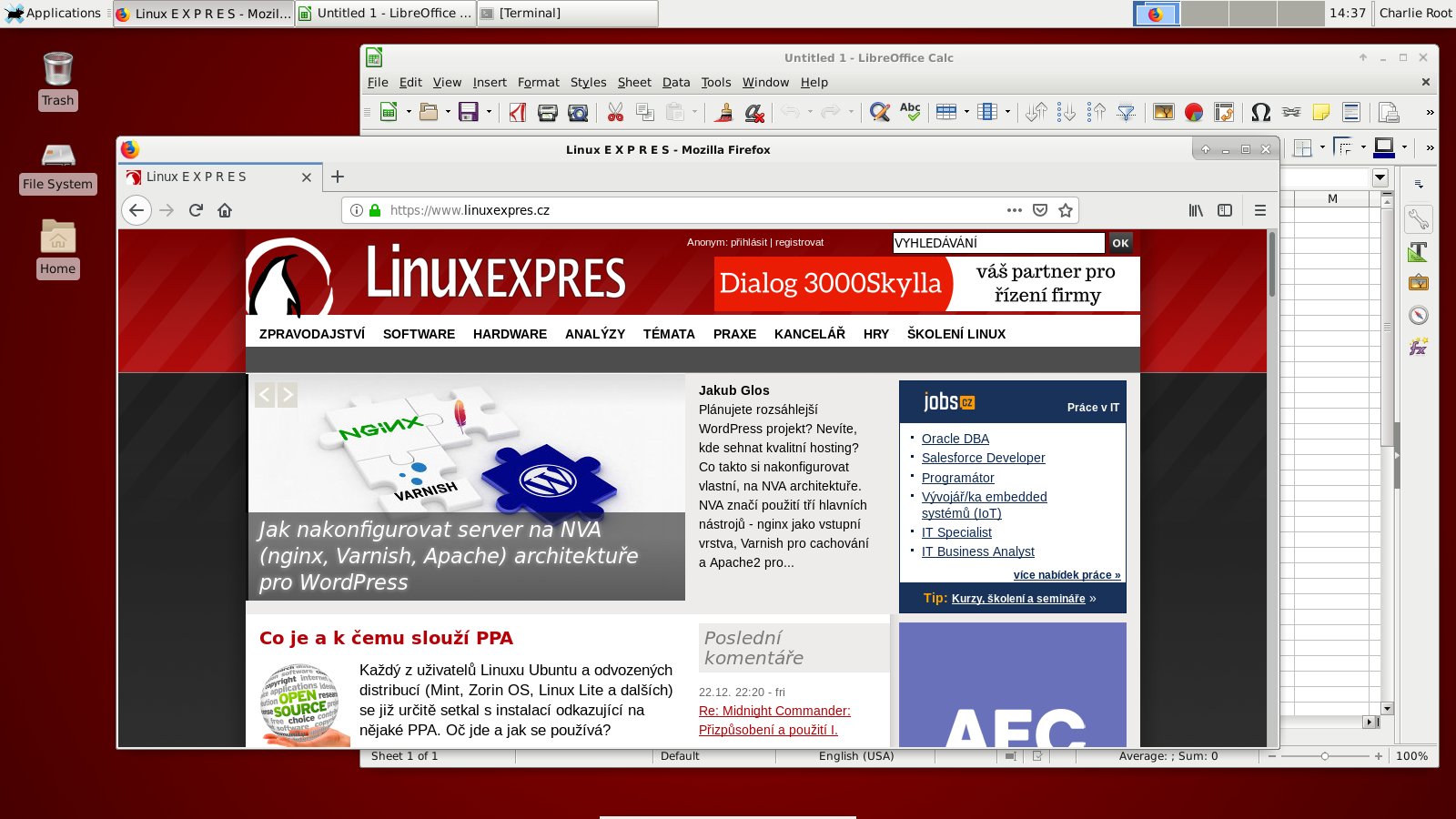Click the New spreadsheet icon in Calc toolbar
Viewport: 1456px width, 819px height.
tap(389, 112)
